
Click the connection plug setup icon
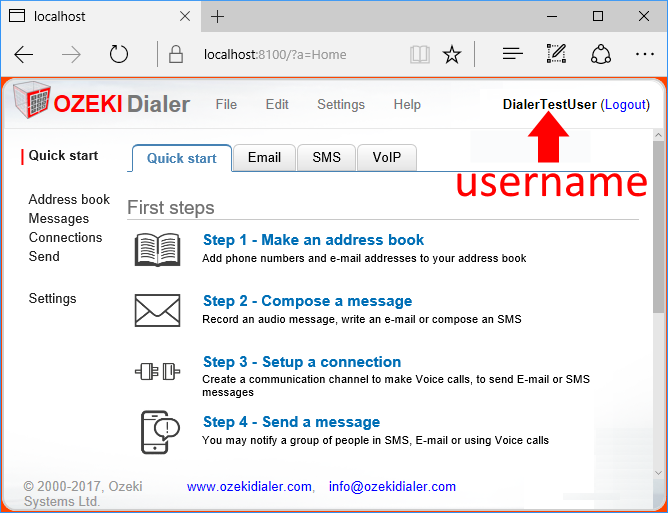coord(157,371)
